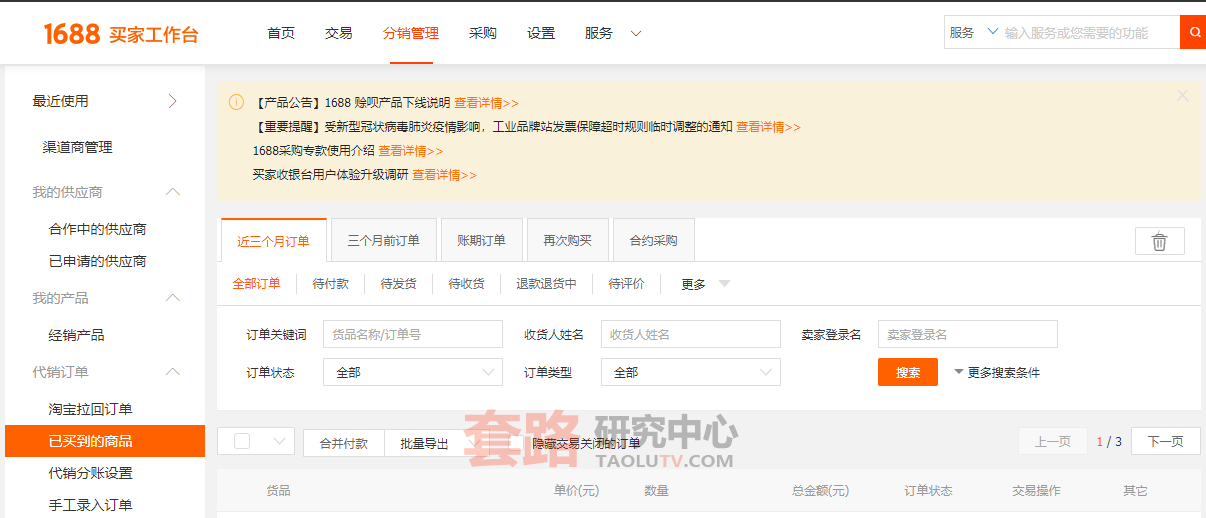
Task: Click the 上一页 pagination button
Action: point(1053,441)
